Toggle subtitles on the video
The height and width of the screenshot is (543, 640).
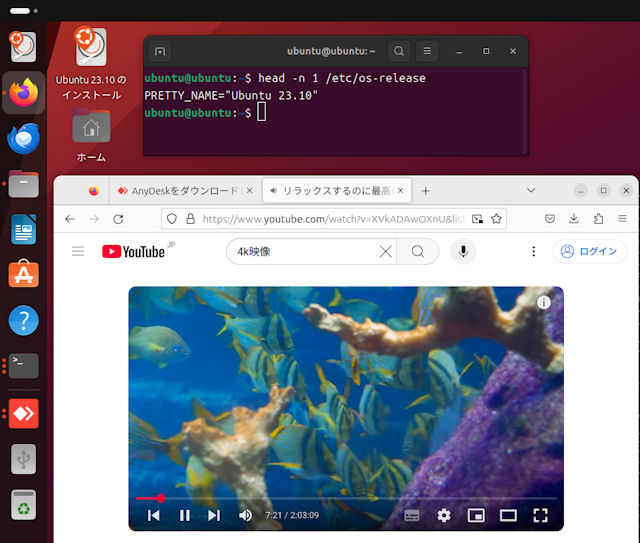[411, 516]
